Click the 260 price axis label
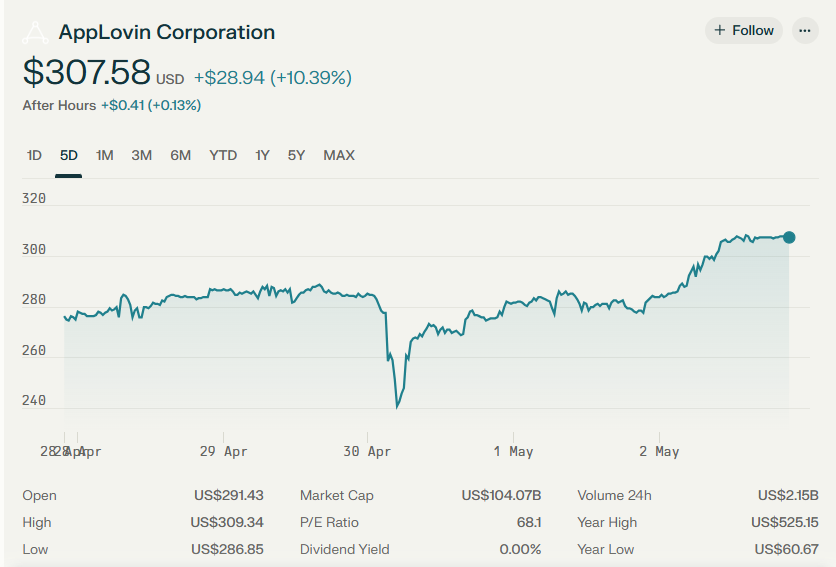 34,350
